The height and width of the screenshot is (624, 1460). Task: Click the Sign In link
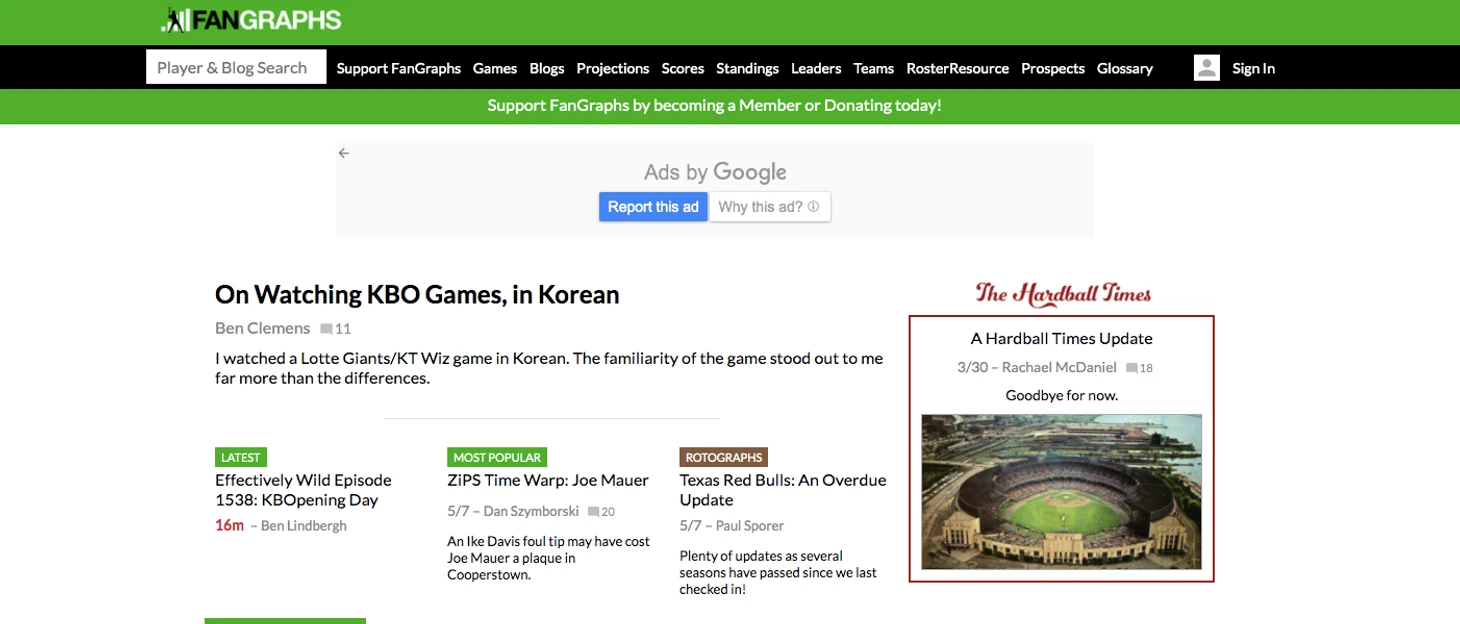click(x=1253, y=68)
